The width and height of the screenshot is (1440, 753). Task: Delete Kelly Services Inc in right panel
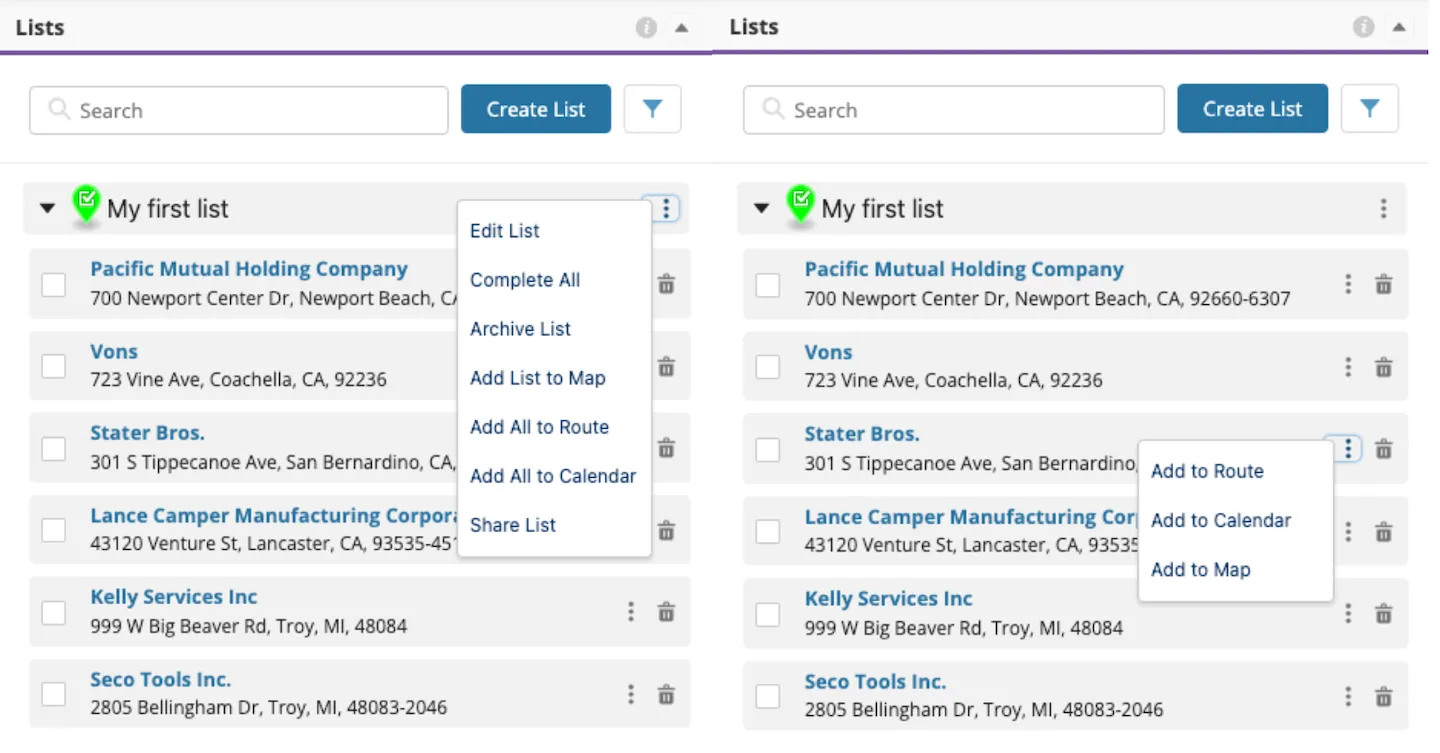click(1384, 613)
